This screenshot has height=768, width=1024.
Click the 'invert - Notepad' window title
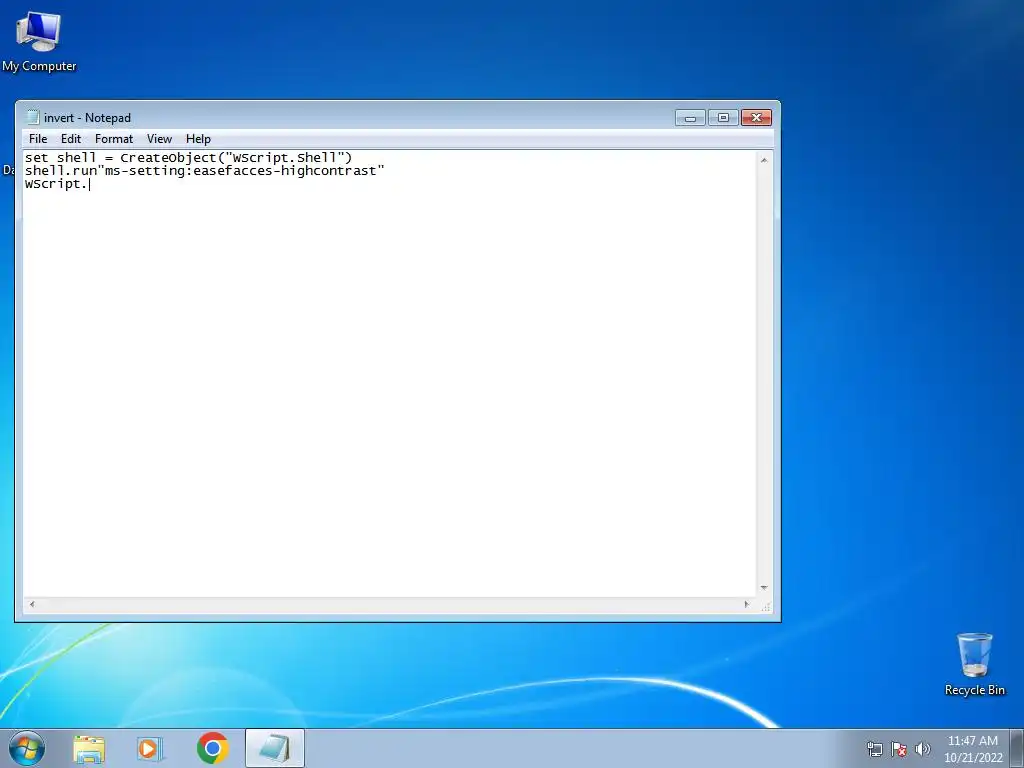point(87,118)
